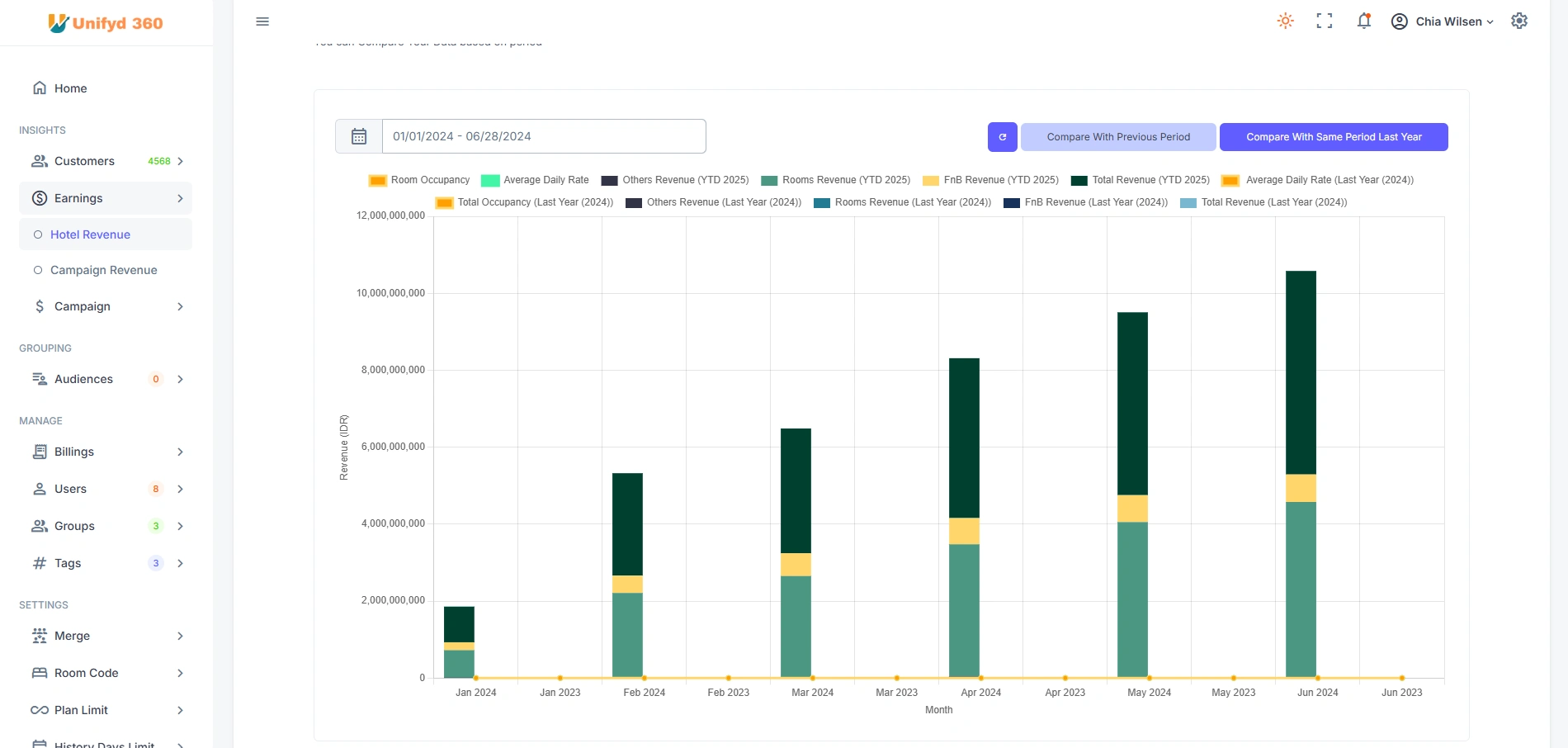Toggle Average Daily Rate legend series
The image size is (1568, 748).
click(535, 180)
